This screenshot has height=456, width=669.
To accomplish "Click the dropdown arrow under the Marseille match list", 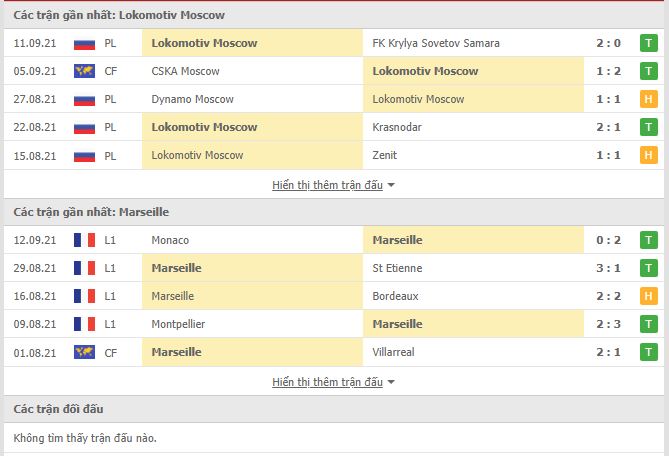I will [391, 382].
